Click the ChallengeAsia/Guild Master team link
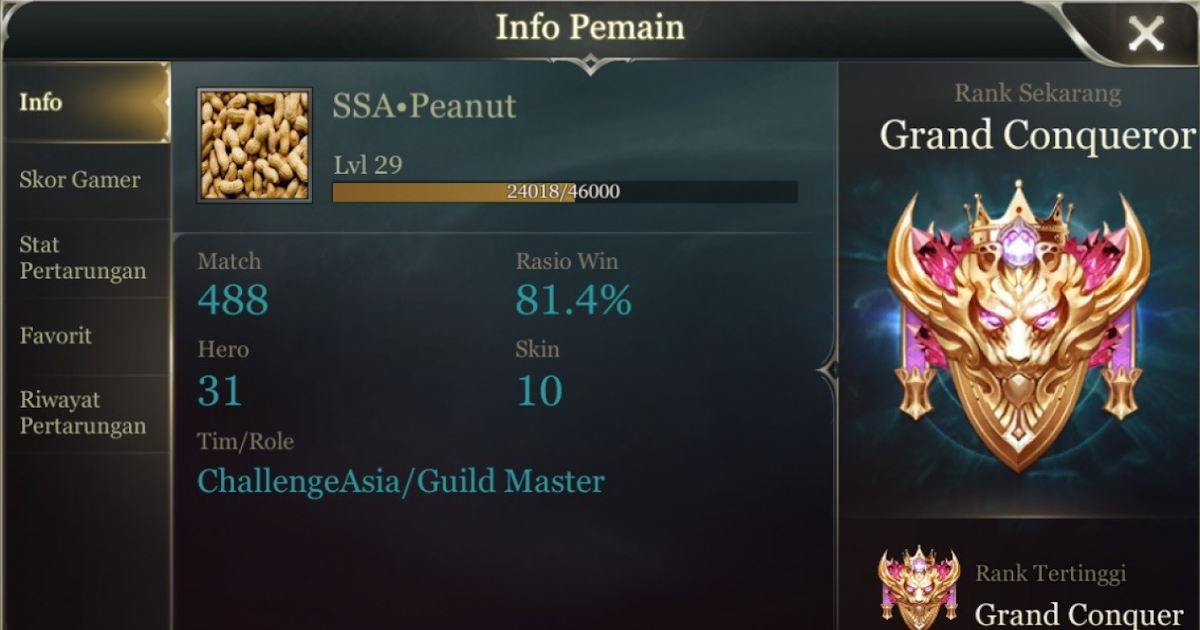 point(401,482)
